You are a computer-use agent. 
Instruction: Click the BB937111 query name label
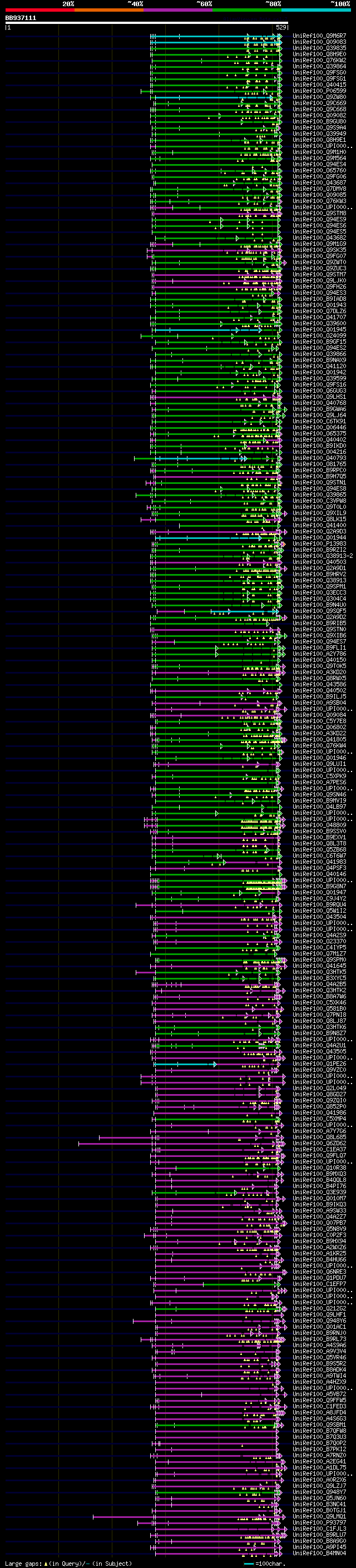pos(21,18)
